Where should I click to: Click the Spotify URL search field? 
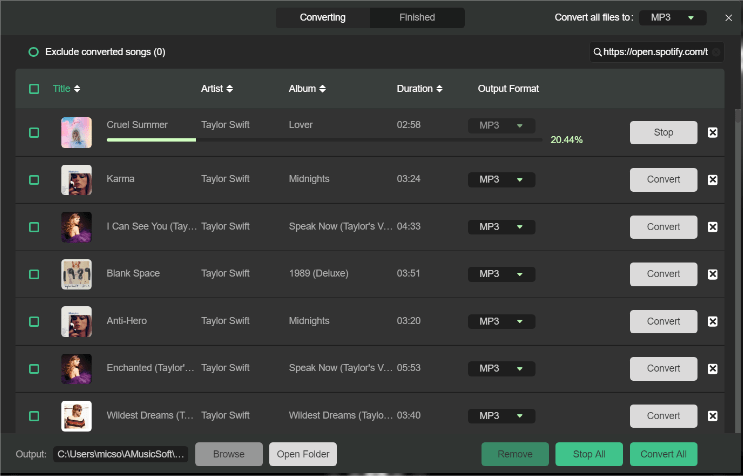pos(656,52)
